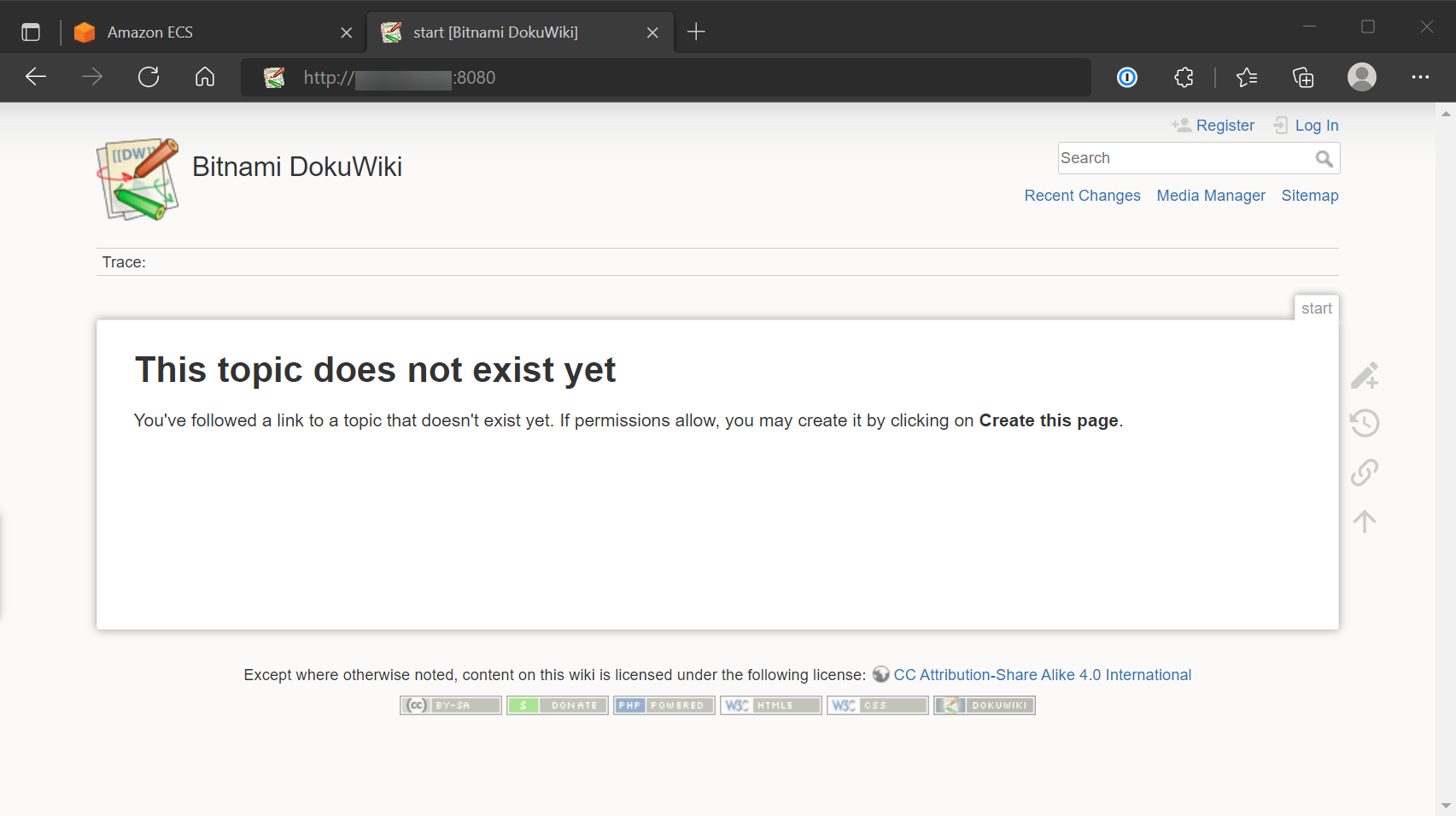Open the browser extensions puzzle icon
The width and height of the screenshot is (1456, 816).
[x=1184, y=78]
